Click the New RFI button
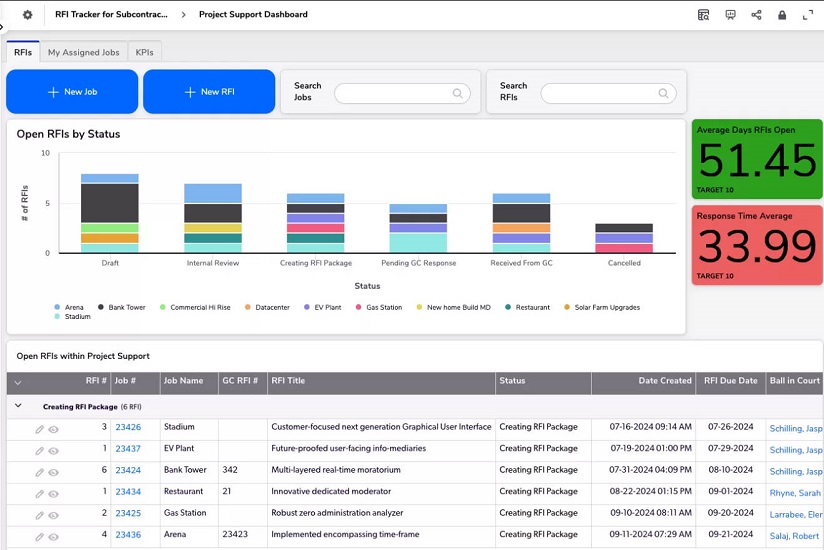This screenshot has height=550, width=824. 209,92
